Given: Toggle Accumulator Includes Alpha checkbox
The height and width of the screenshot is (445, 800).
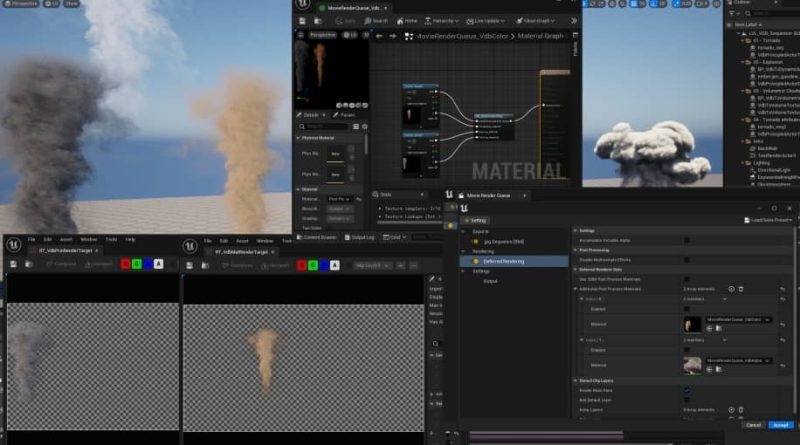Looking at the screenshot, I should pos(687,240).
